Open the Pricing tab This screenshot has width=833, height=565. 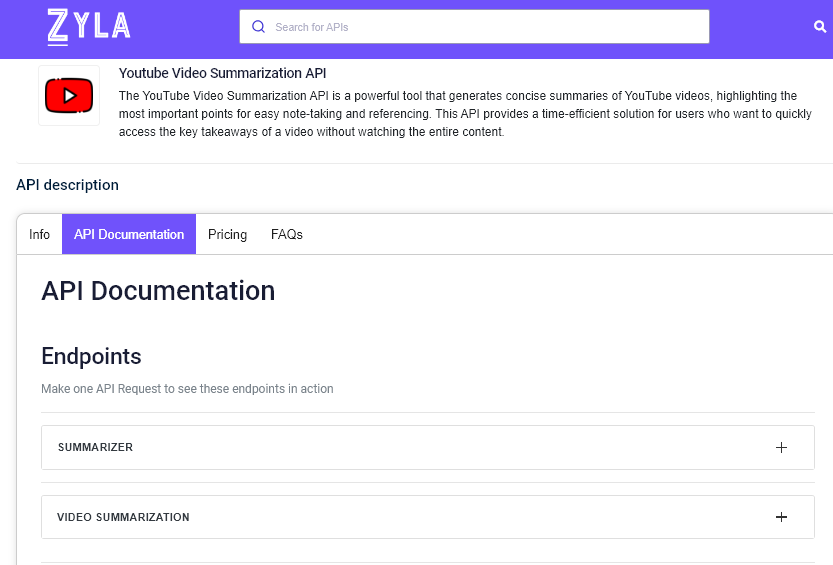click(x=227, y=234)
